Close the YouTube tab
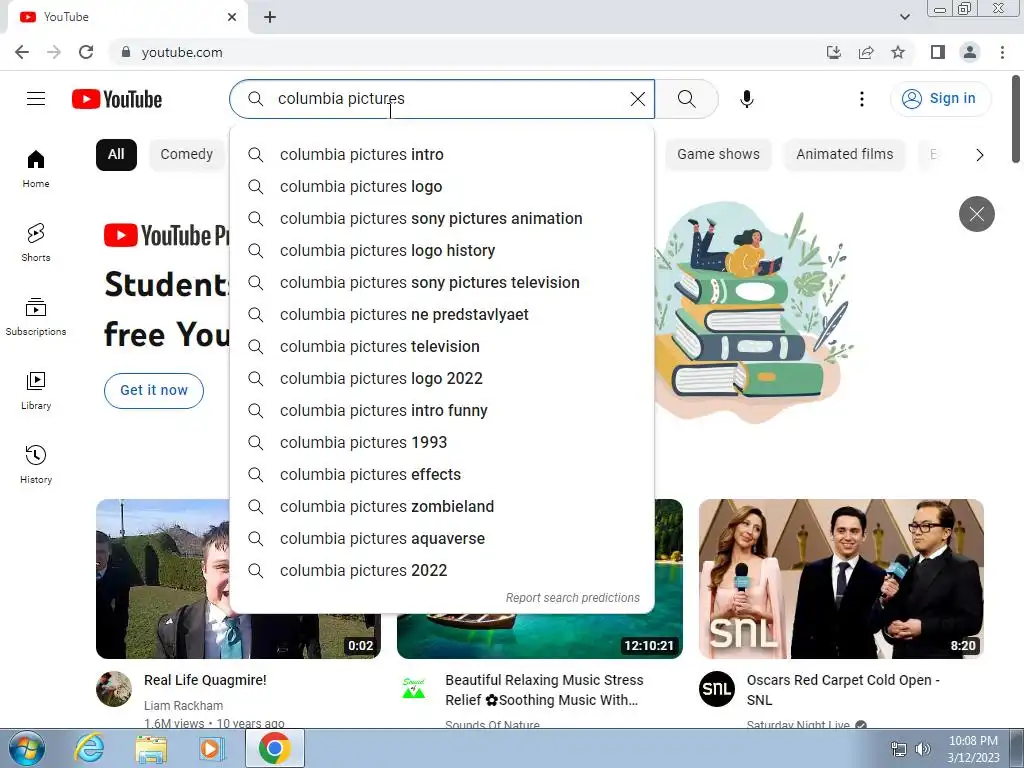Viewport: 1024px width, 768px height. click(232, 17)
